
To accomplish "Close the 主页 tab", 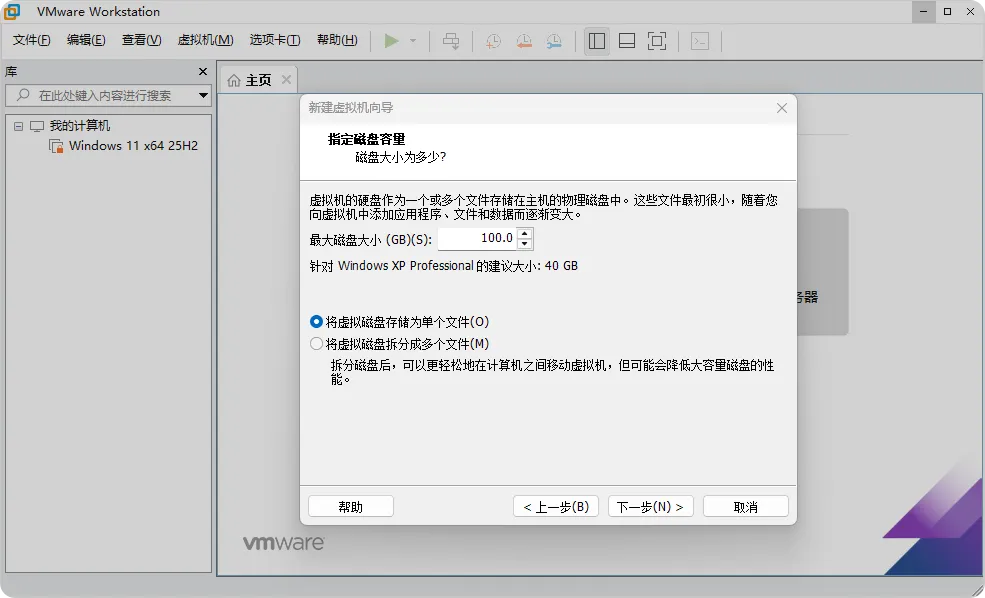I will (286, 80).
